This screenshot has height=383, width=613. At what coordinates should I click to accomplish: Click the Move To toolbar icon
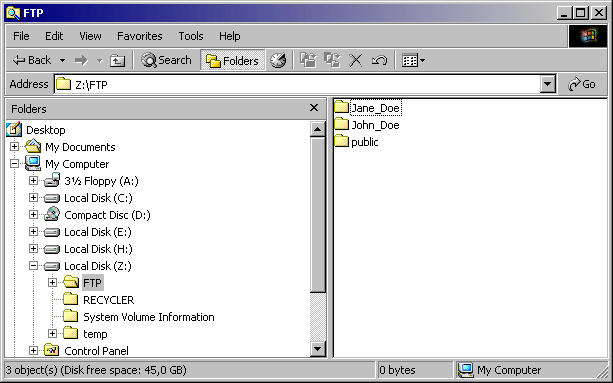pos(308,60)
